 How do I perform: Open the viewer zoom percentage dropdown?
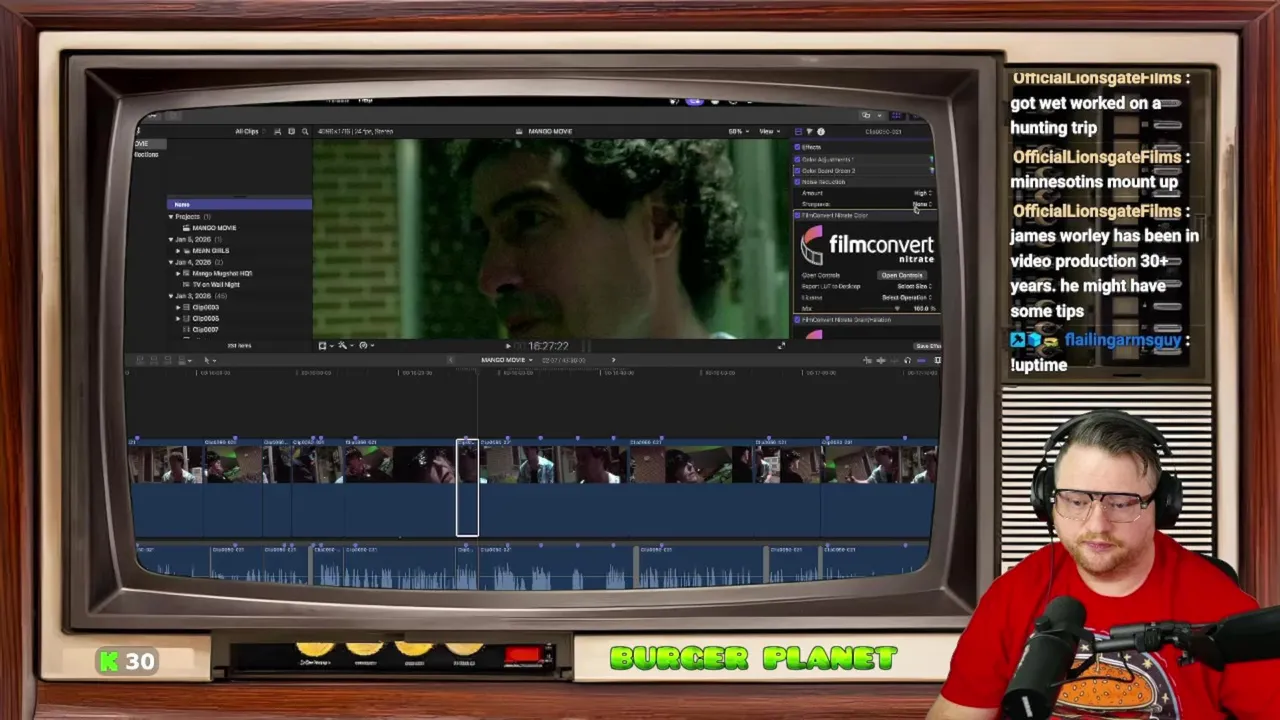pos(737,131)
